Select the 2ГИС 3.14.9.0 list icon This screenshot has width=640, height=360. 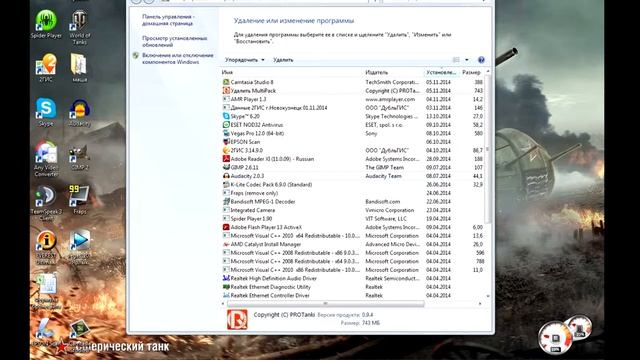click(x=226, y=150)
